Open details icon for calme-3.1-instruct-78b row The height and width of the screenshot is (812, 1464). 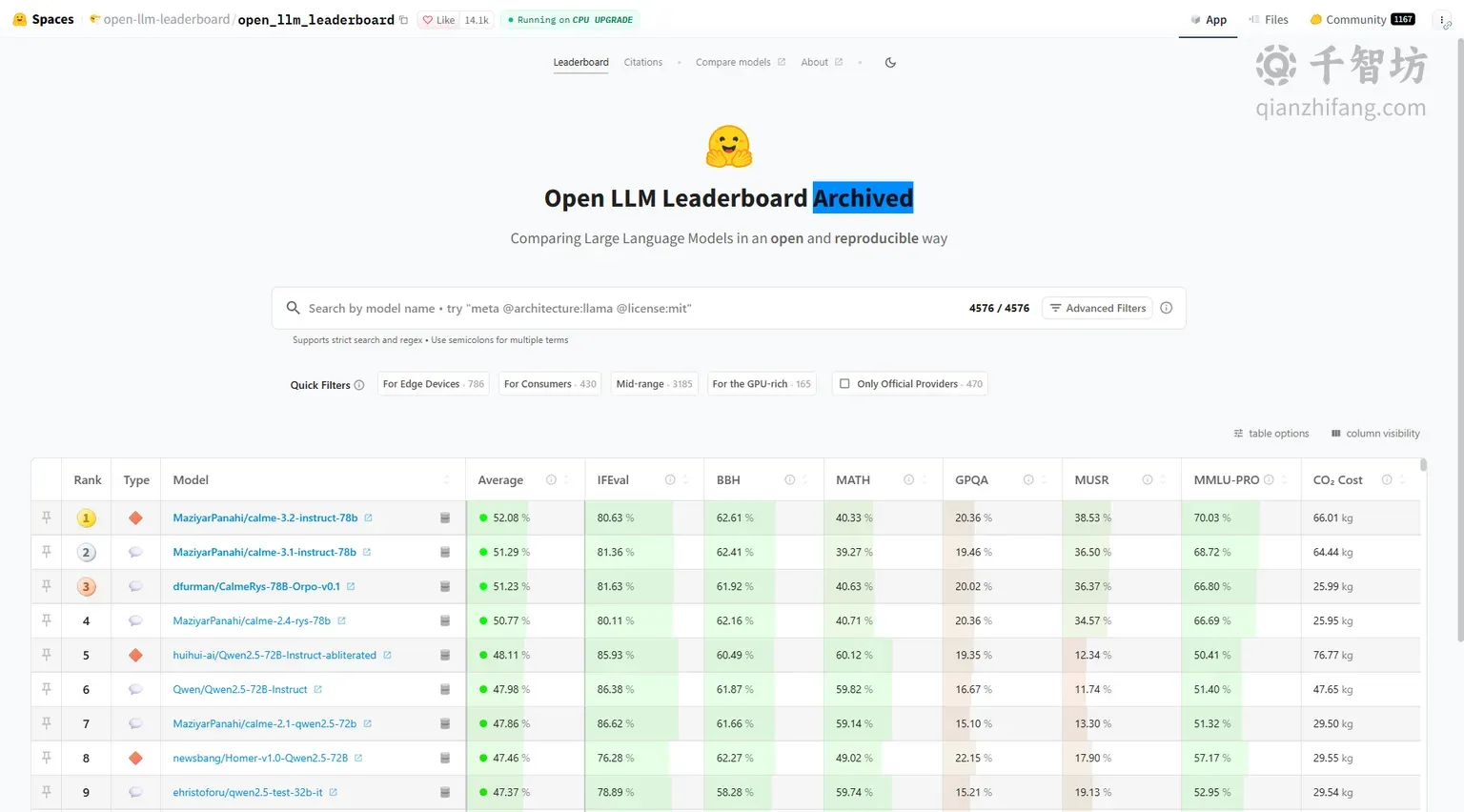pos(445,552)
